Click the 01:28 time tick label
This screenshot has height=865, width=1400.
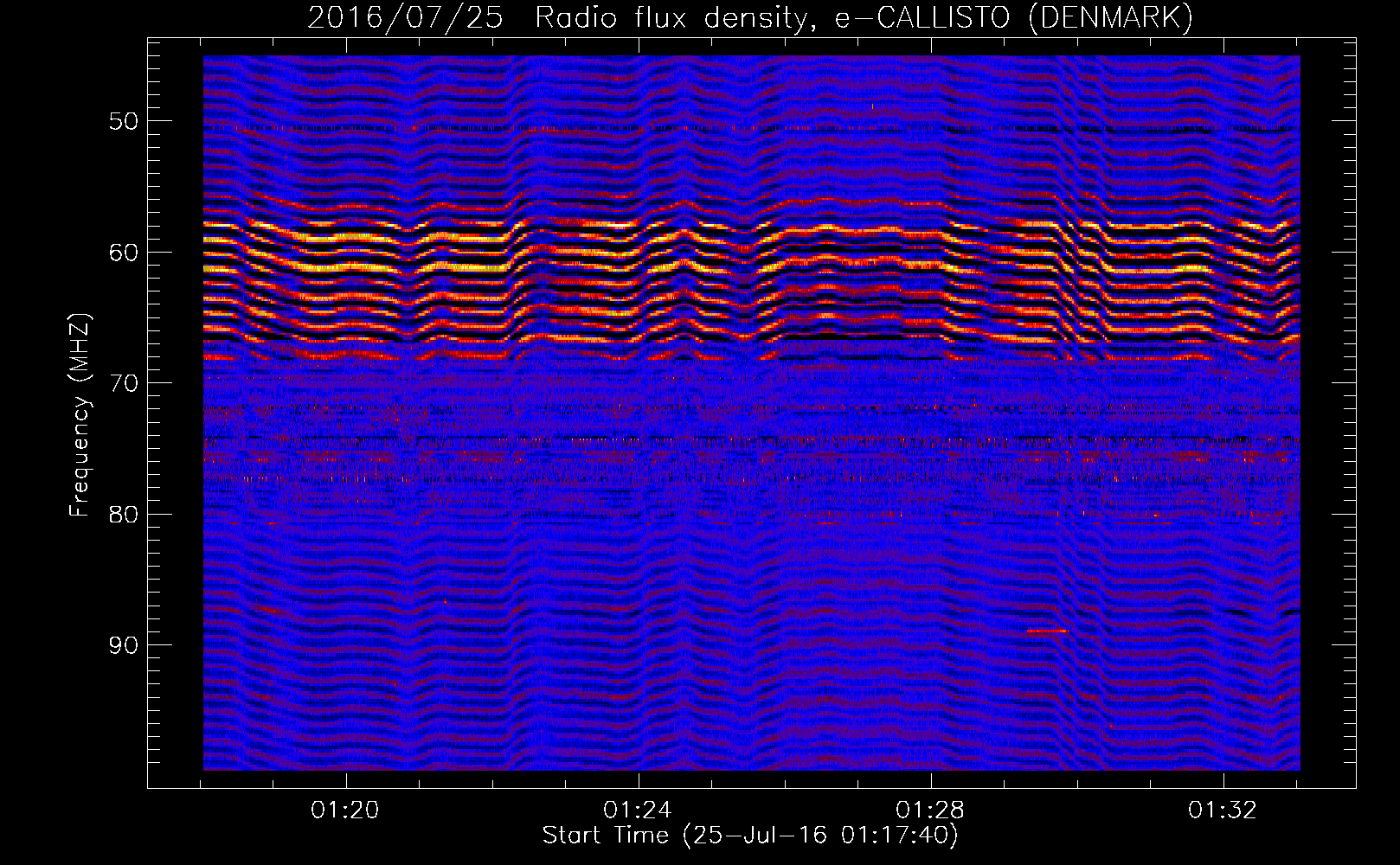tap(930, 811)
